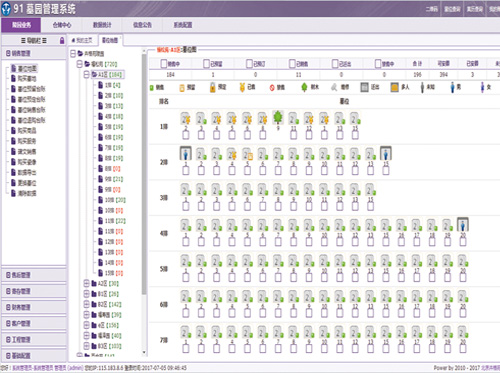Screen dimensions: 500x373
Task: Click the purple female figure legend icon
Action: click(x=482, y=87)
